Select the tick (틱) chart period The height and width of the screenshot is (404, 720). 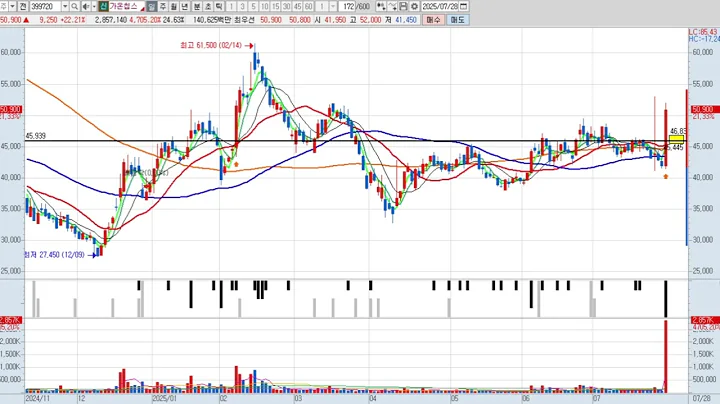219,6
